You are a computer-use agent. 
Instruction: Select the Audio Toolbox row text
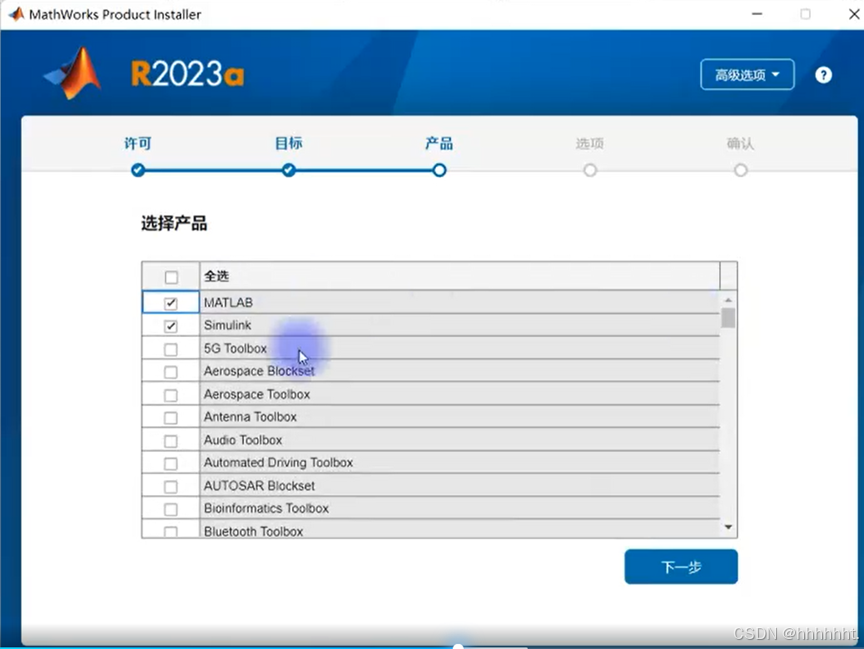[243, 440]
